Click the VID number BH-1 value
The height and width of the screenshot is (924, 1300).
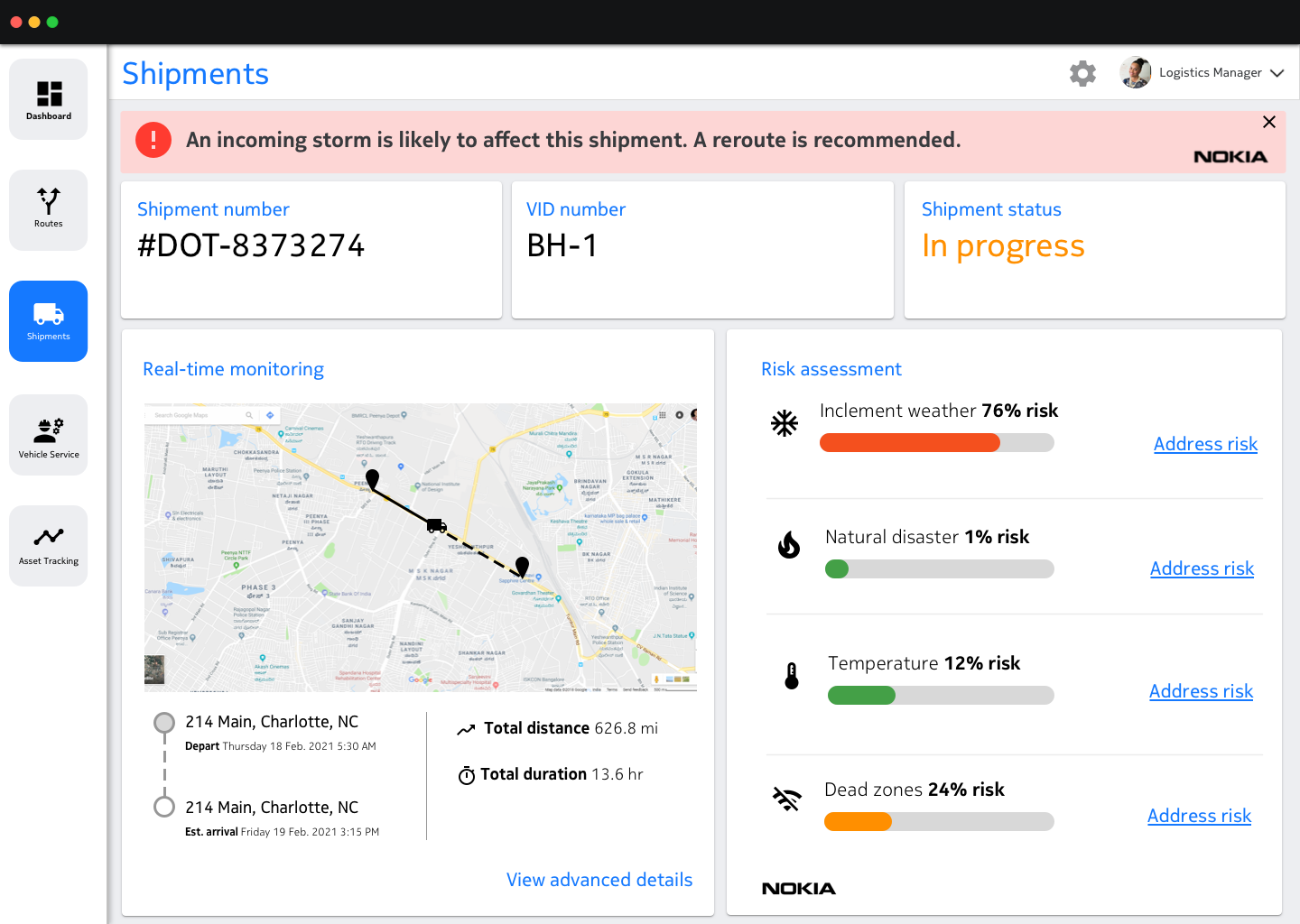tap(562, 245)
